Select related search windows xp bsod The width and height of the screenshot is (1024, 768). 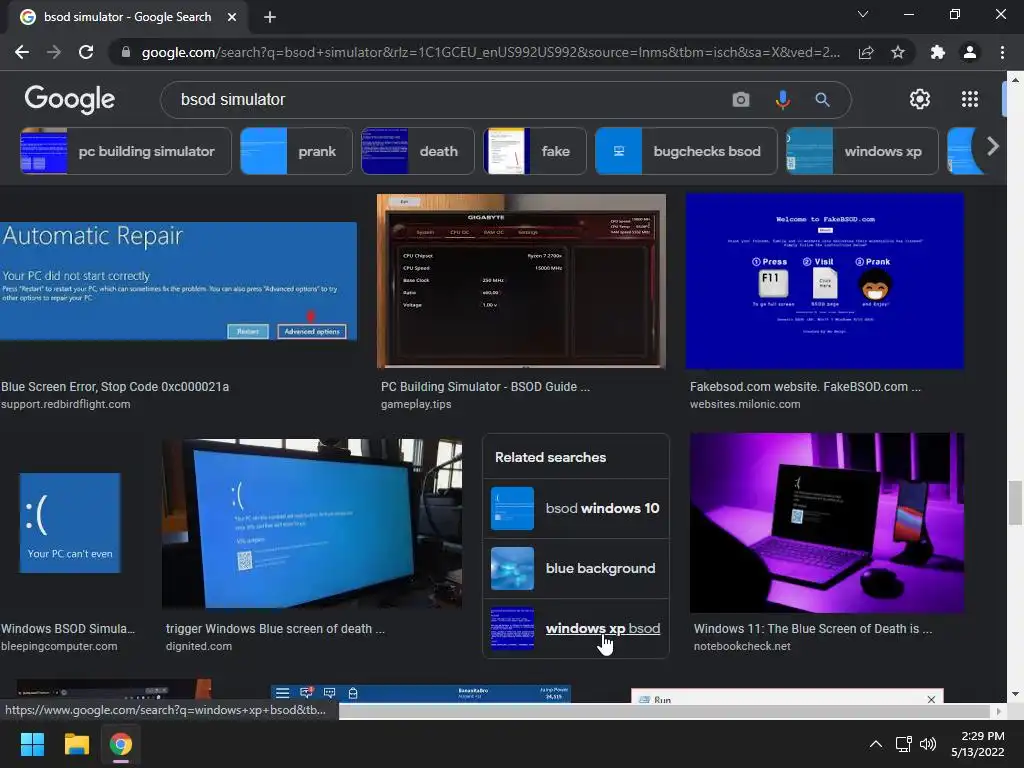coord(576,628)
